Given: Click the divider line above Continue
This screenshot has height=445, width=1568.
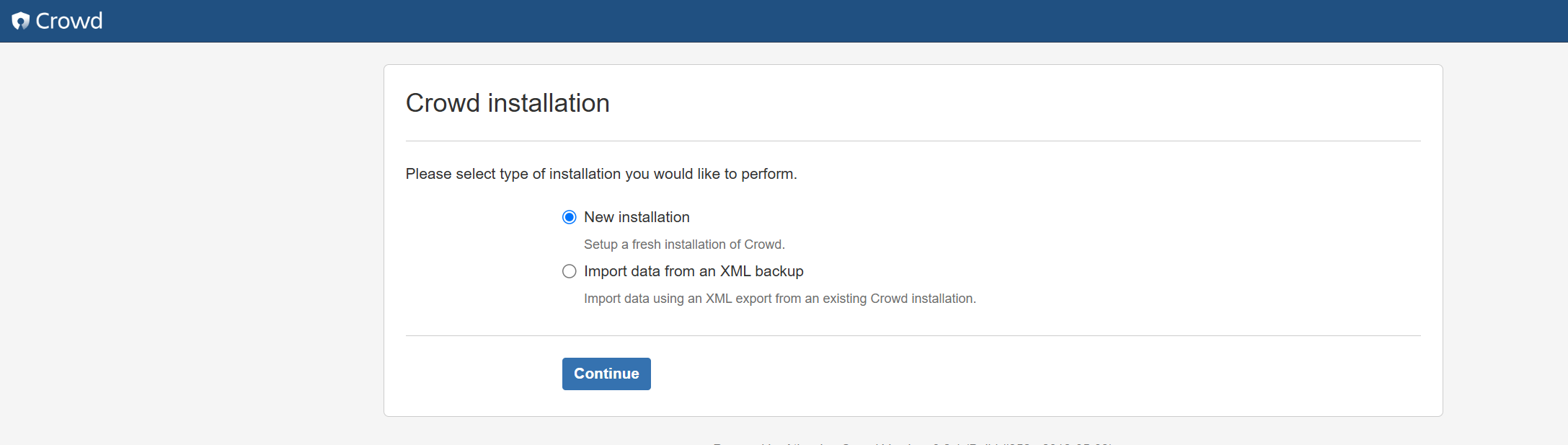Looking at the screenshot, I should [913, 335].
